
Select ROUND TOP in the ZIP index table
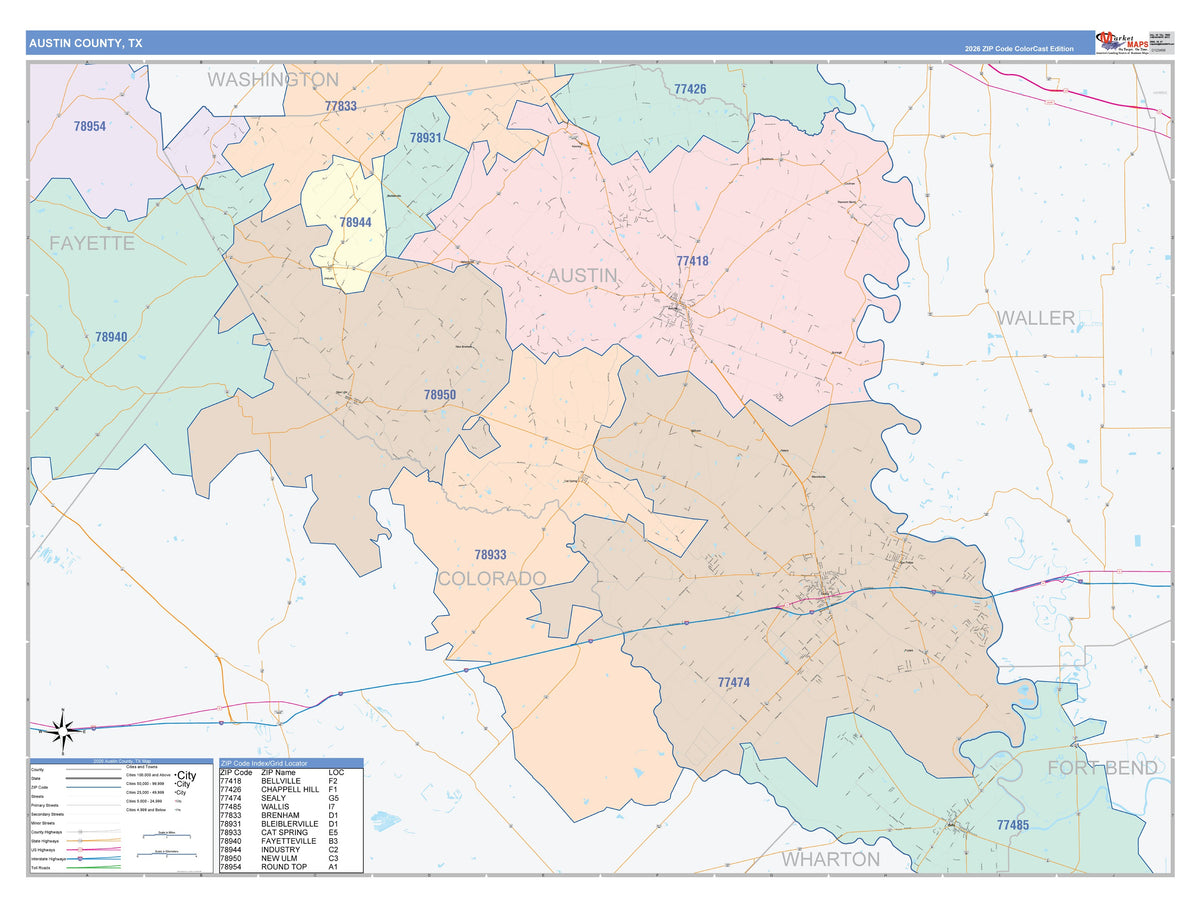[x=285, y=868]
